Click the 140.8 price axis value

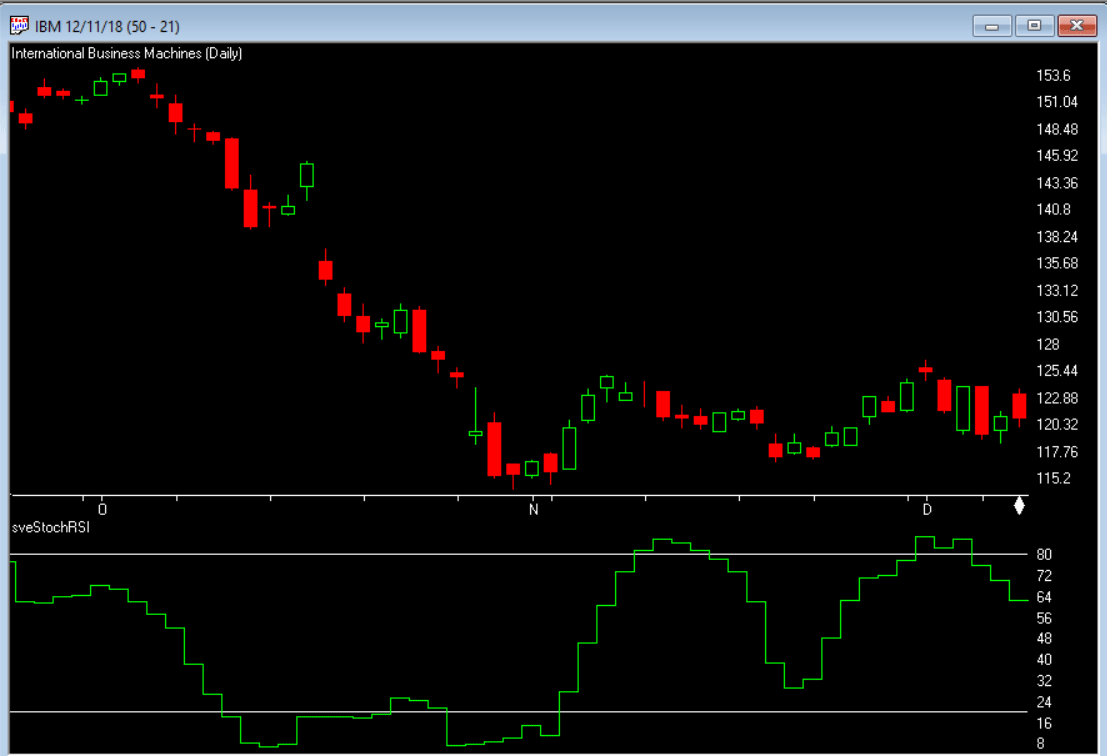1053,210
